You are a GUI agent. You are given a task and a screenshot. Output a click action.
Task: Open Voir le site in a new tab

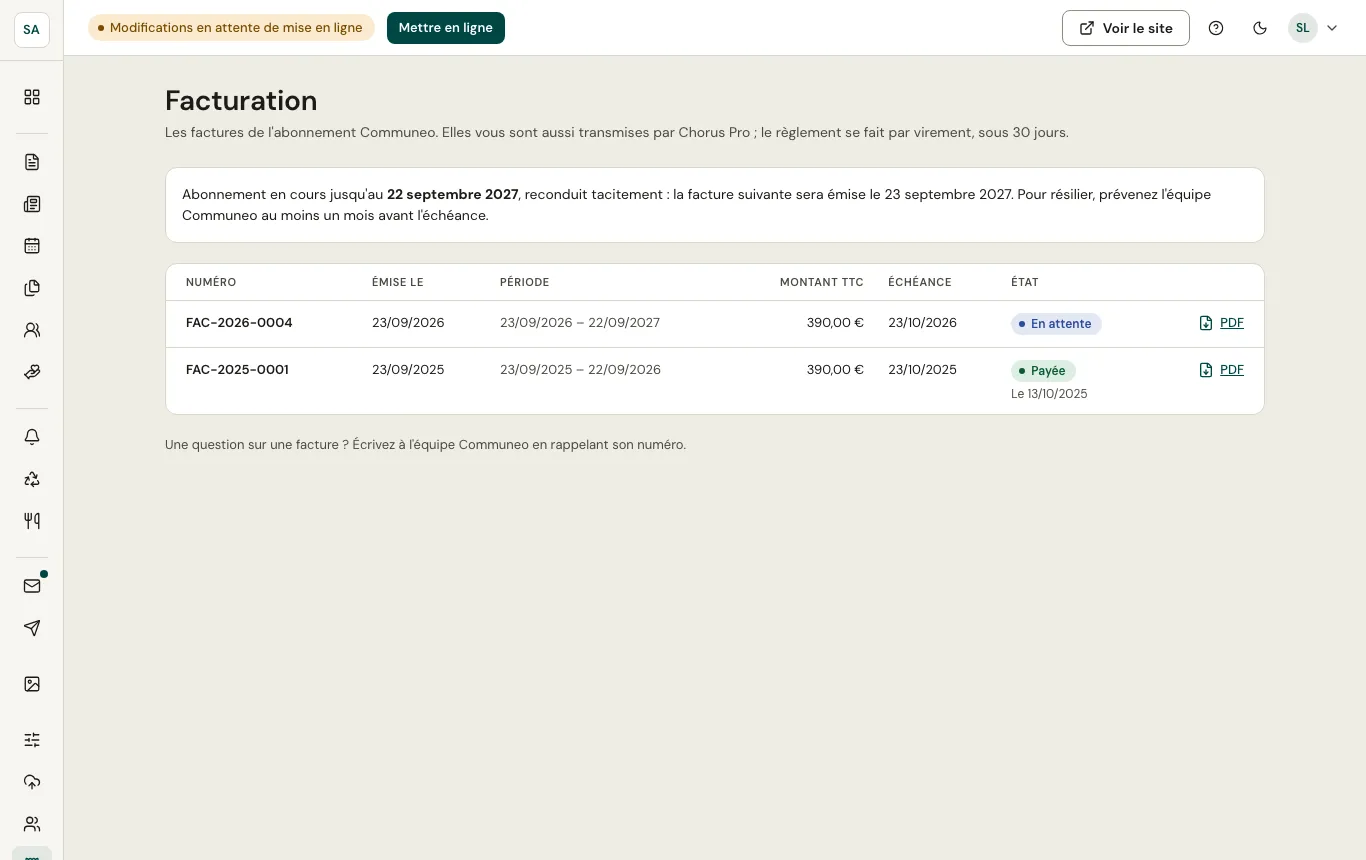point(1126,28)
